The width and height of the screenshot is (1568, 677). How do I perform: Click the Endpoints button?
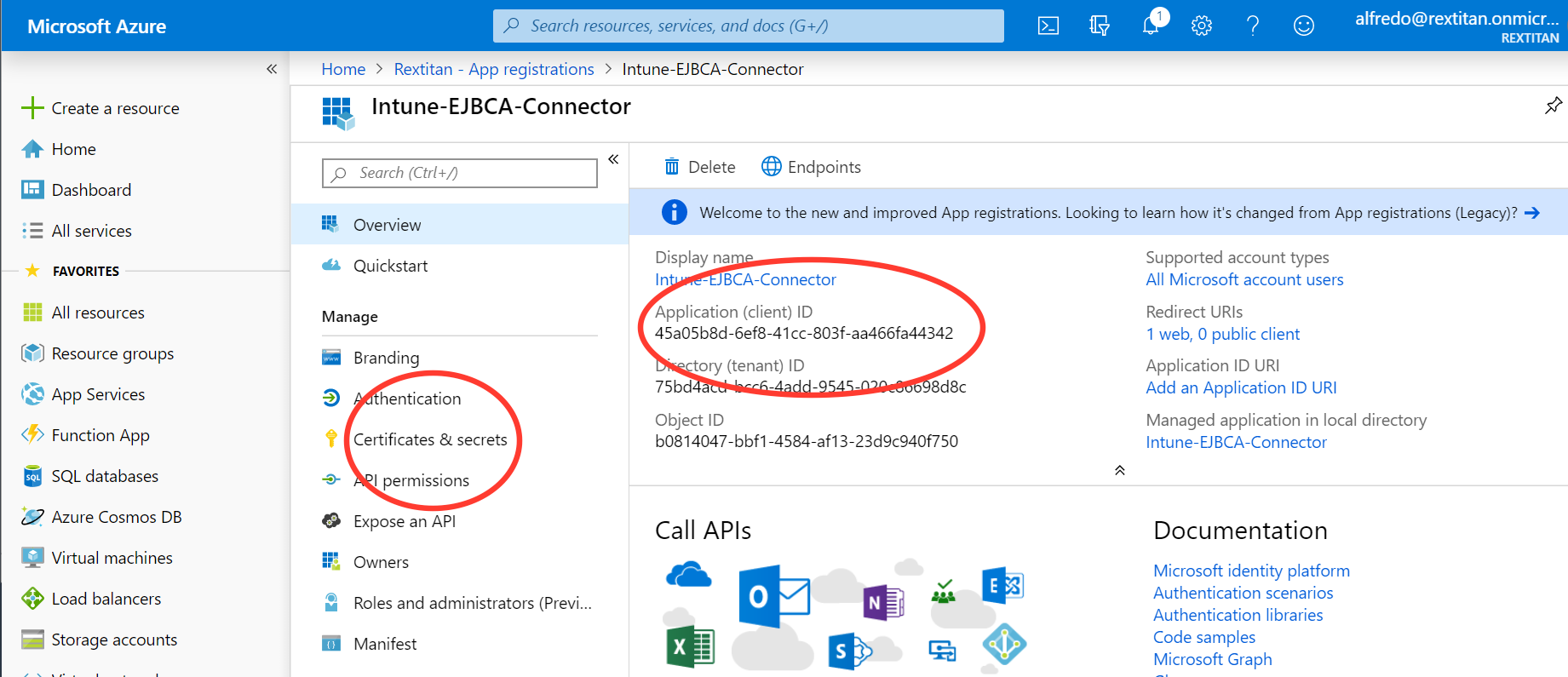pos(811,167)
